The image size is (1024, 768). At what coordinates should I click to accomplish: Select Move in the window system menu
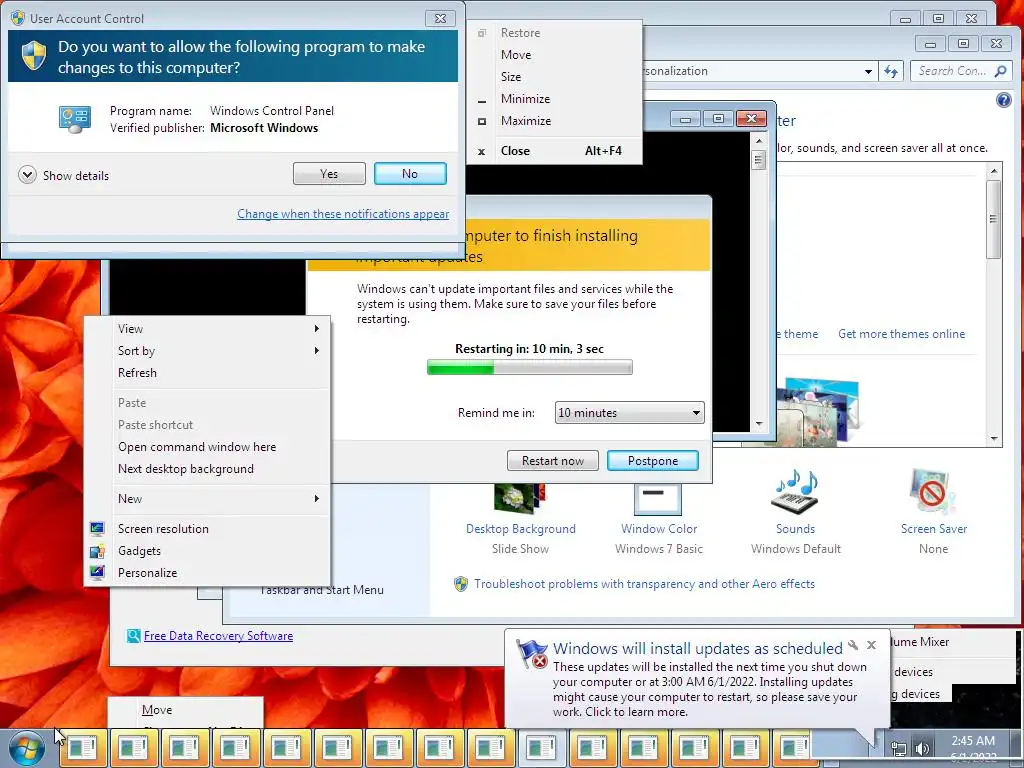point(554,55)
